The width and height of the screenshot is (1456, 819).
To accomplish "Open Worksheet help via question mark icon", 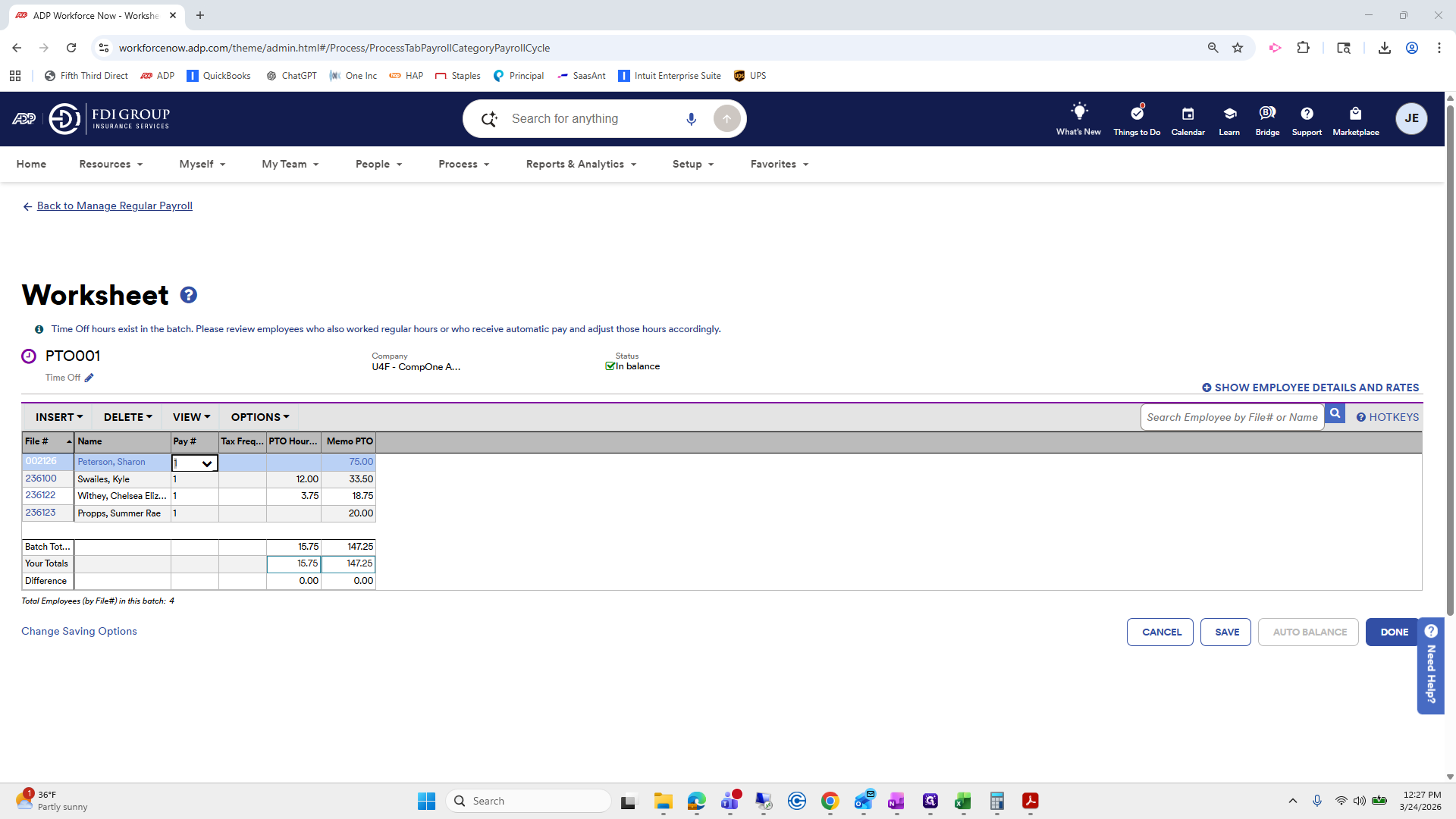I will (x=188, y=294).
